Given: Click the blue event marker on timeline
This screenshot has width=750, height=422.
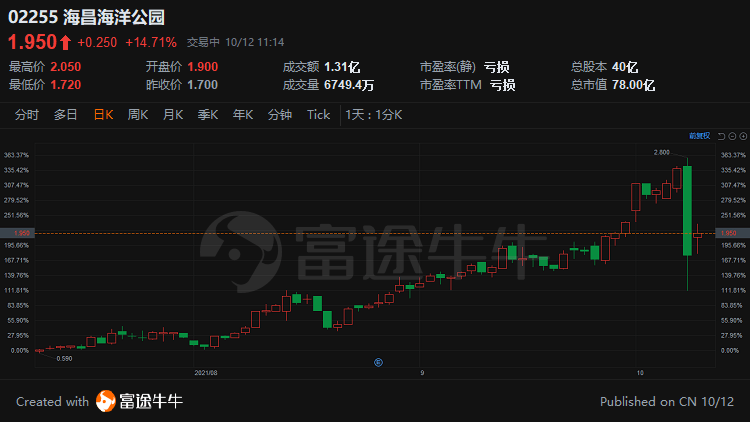Looking at the screenshot, I should 378,362.
